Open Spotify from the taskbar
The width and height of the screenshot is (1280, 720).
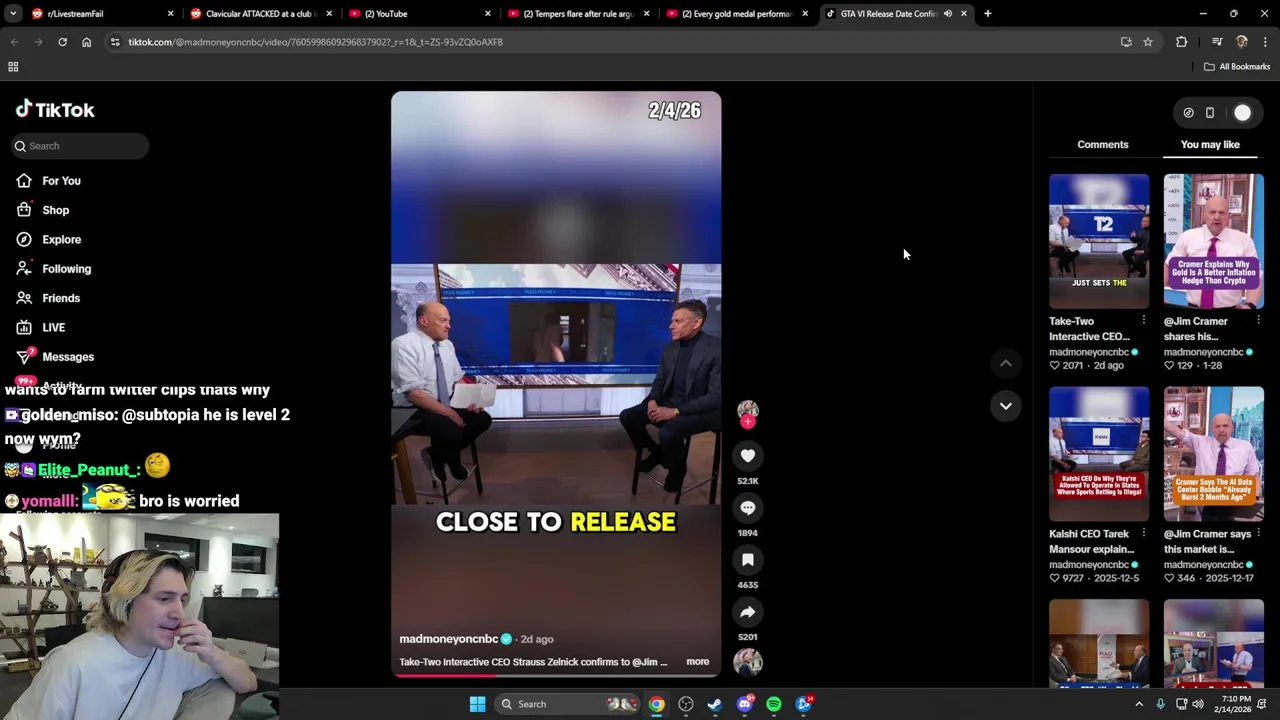click(774, 704)
